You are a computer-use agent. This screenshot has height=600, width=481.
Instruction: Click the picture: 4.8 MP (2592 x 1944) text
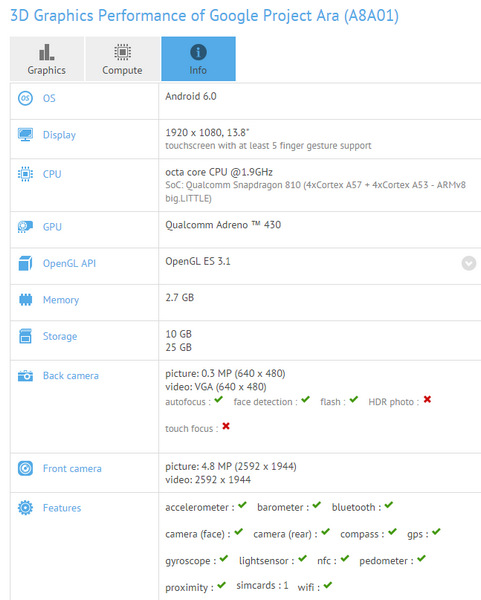coord(231,466)
